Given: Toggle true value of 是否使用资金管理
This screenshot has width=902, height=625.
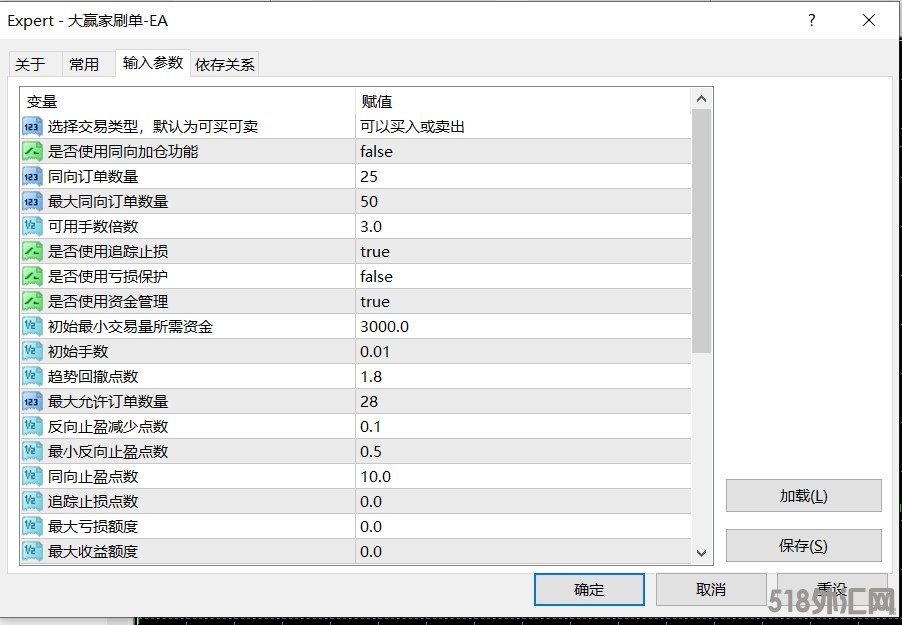Looking at the screenshot, I should (x=523, y=302).
